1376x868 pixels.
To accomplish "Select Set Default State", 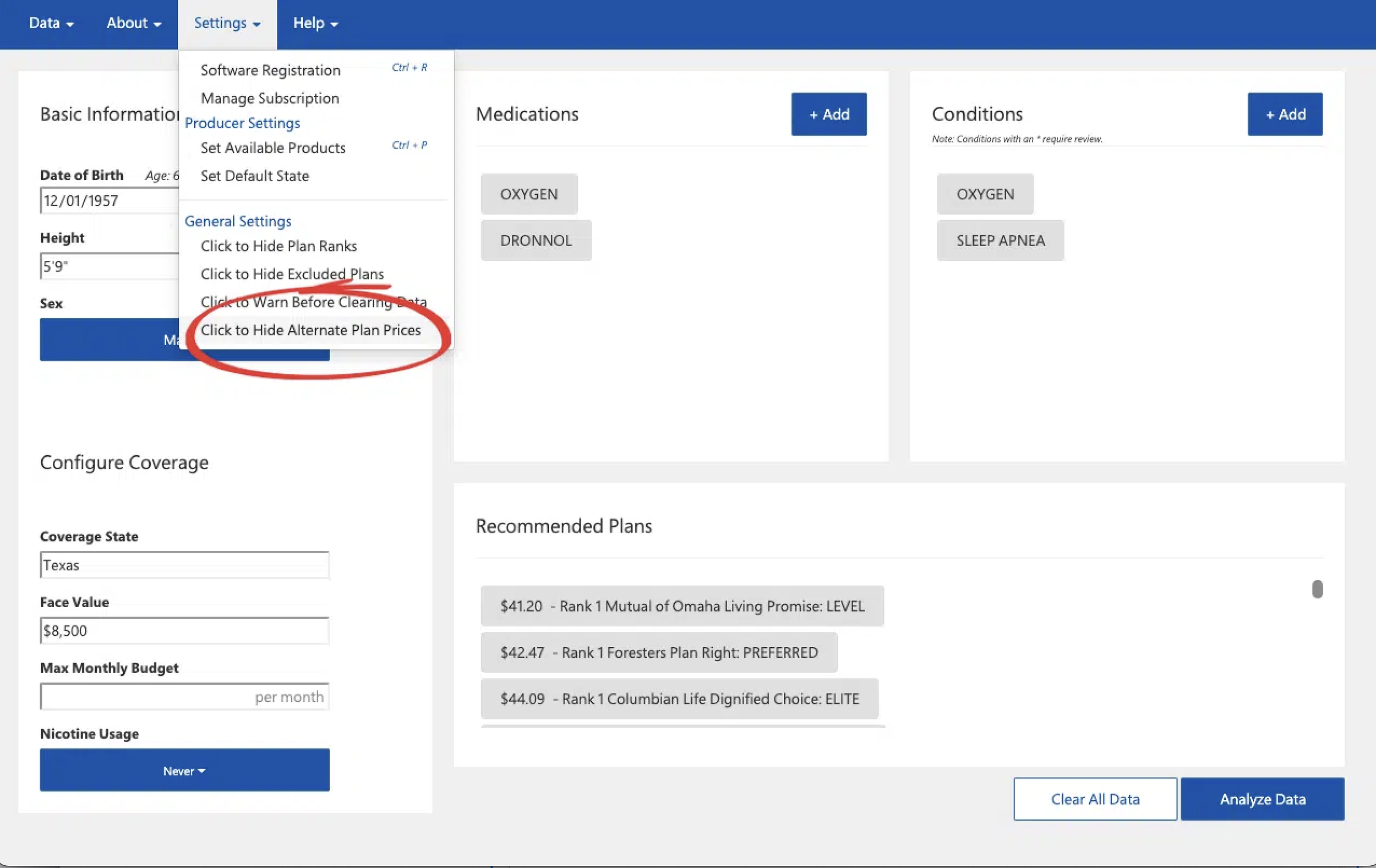I will pos(254,176).
